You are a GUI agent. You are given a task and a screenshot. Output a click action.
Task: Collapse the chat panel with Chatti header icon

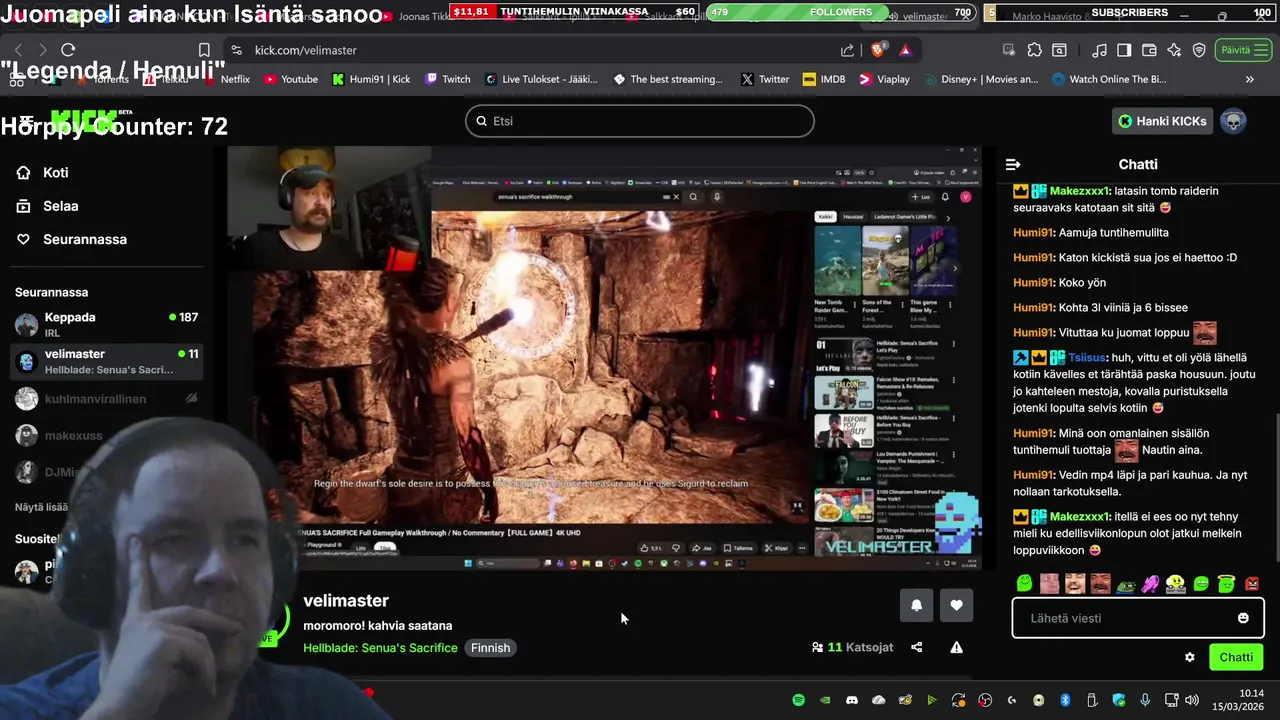(1013, 164)
